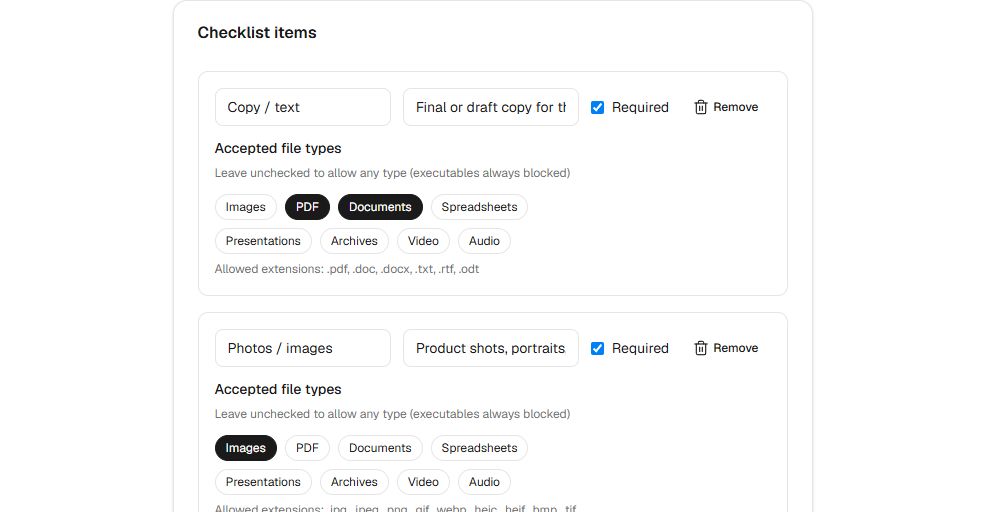Image resolution: width=985 pixels, height=512 pixels.
Task: Click Required label text for Photos / images
Action: pyautogui.click(x=640, y=348)
